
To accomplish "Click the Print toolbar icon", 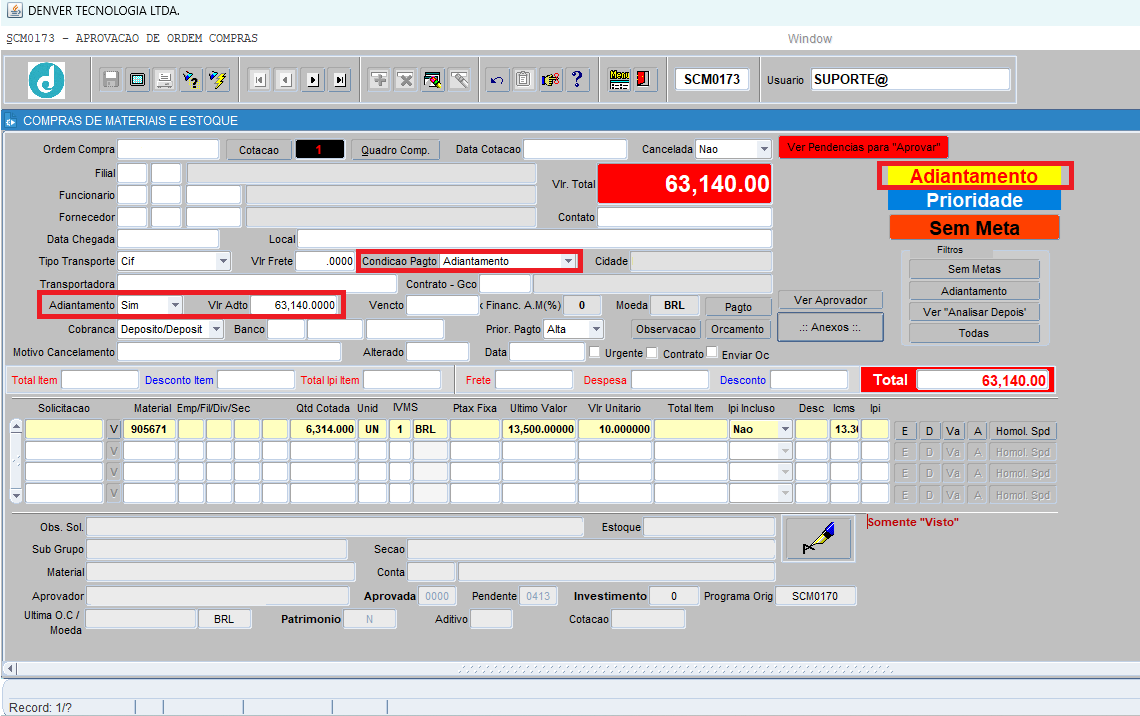I will point(164,79).
